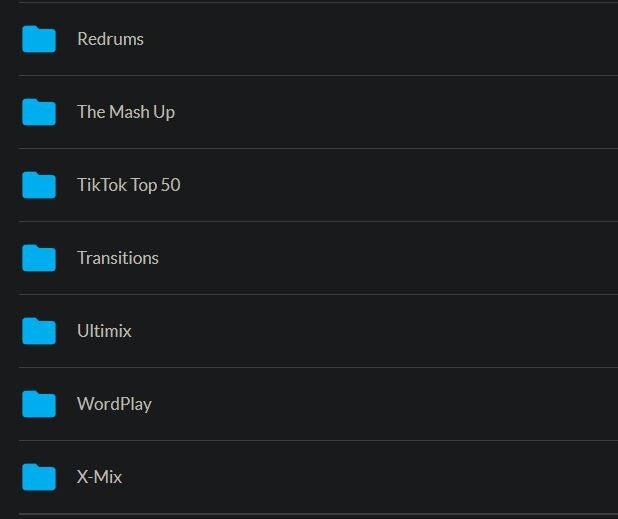Screen dimensions: 618x519
Task: Click the X-Mix folder name text
Action: 99,477
